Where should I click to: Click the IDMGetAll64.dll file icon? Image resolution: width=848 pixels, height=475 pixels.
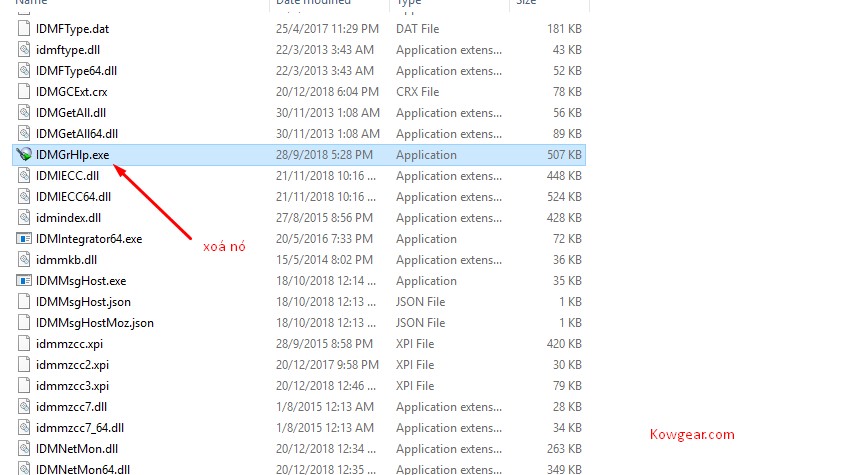pos(24,134)
